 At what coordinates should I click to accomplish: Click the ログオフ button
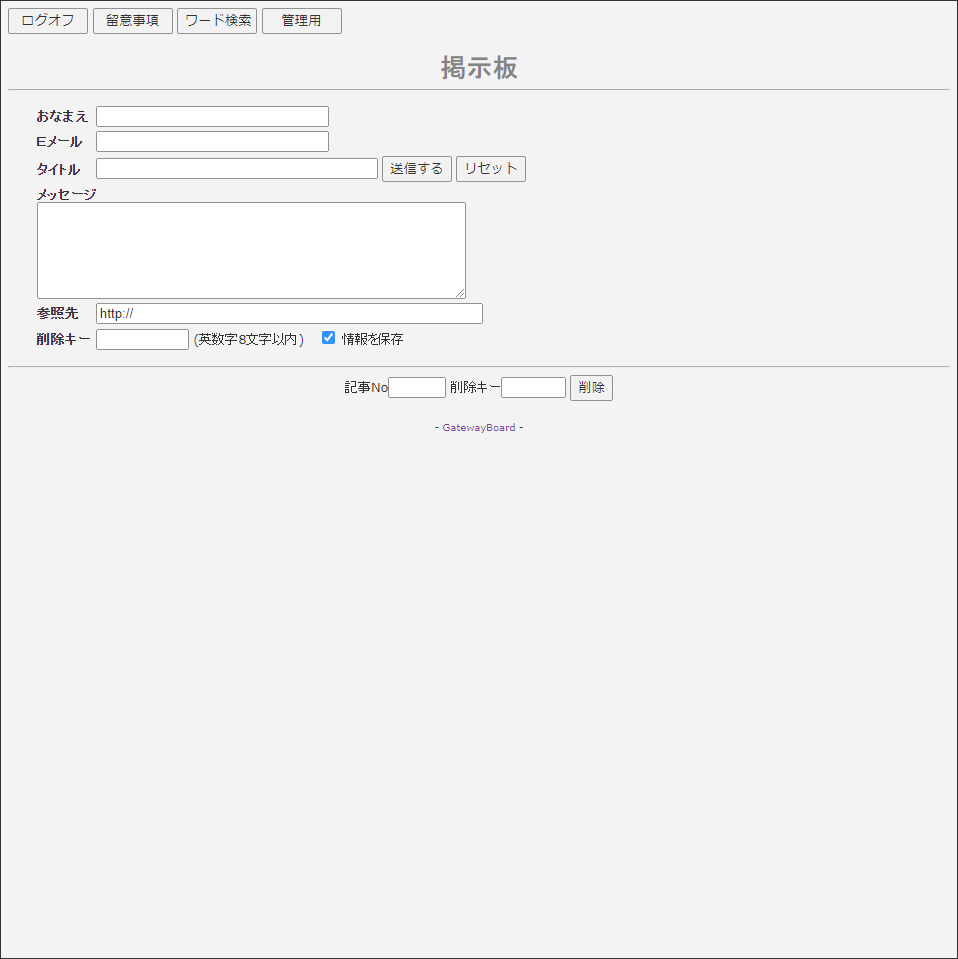[x=48, y=21]
